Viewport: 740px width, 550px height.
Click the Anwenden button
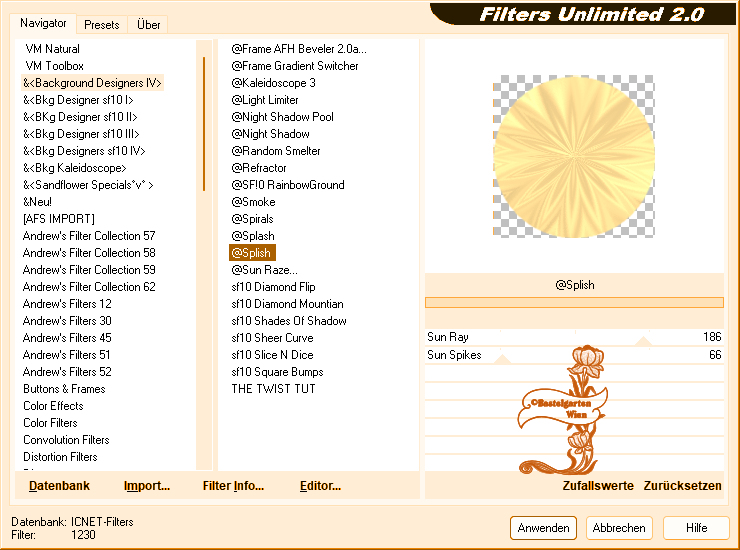(543, 528)
